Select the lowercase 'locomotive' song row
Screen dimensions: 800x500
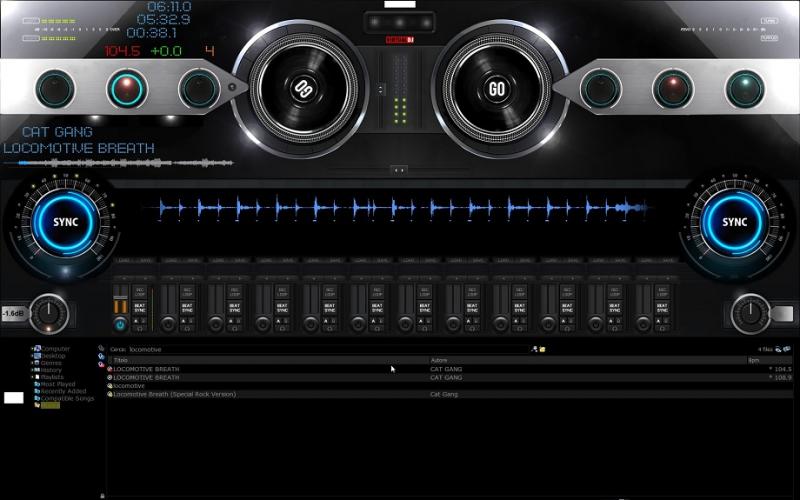(449, 386)
